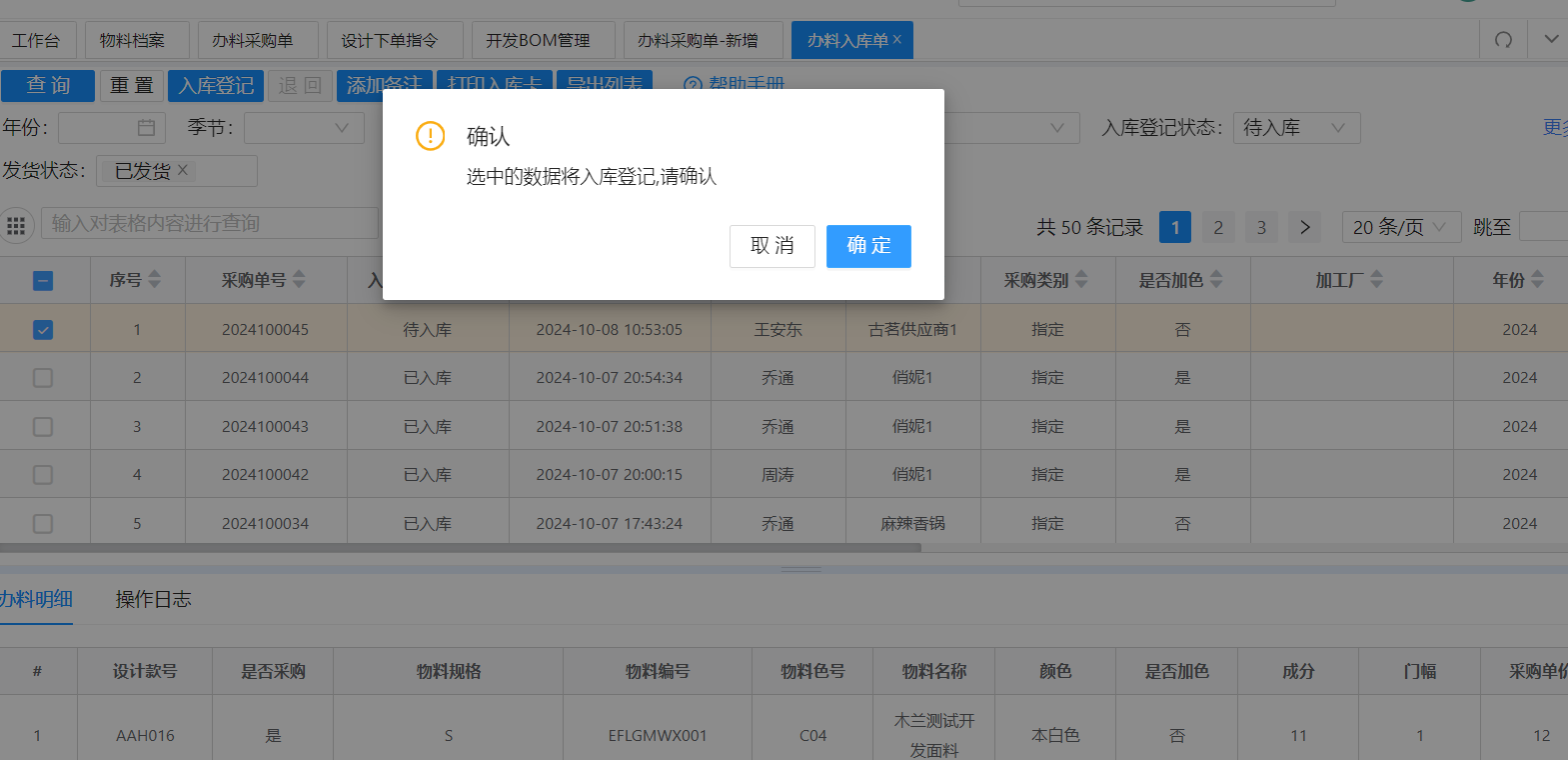1568x760 pixels.
Task: Remove the 已发货 filter tag
Action: (183, 170)
